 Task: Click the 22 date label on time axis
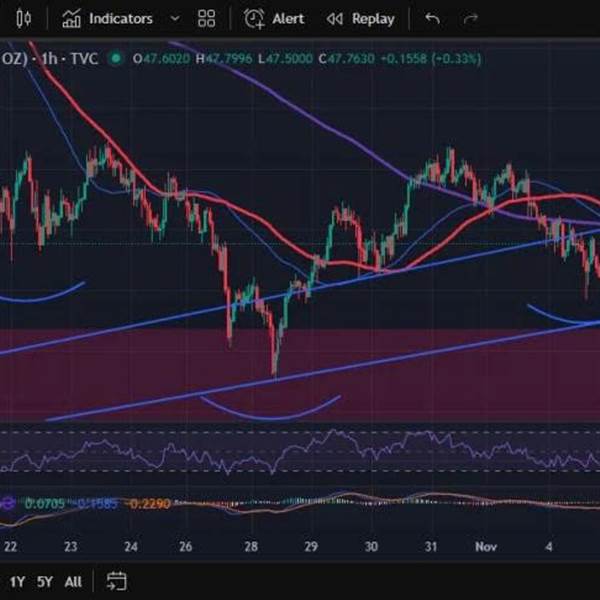(x=10, y=546)
